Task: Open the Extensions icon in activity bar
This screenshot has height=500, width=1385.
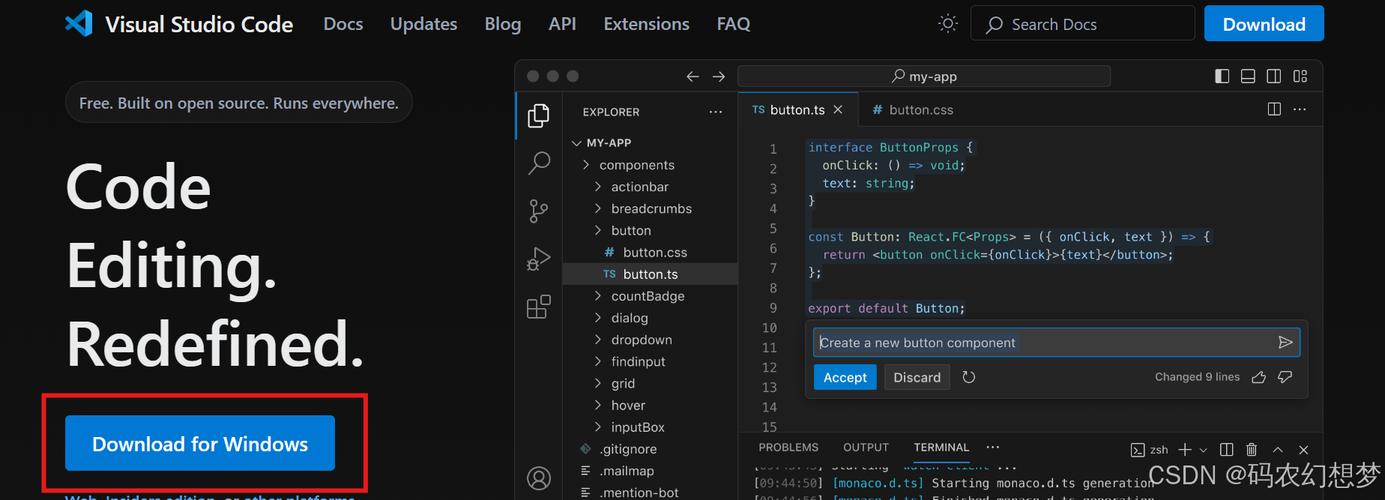Action: click(x=538, y=307)
